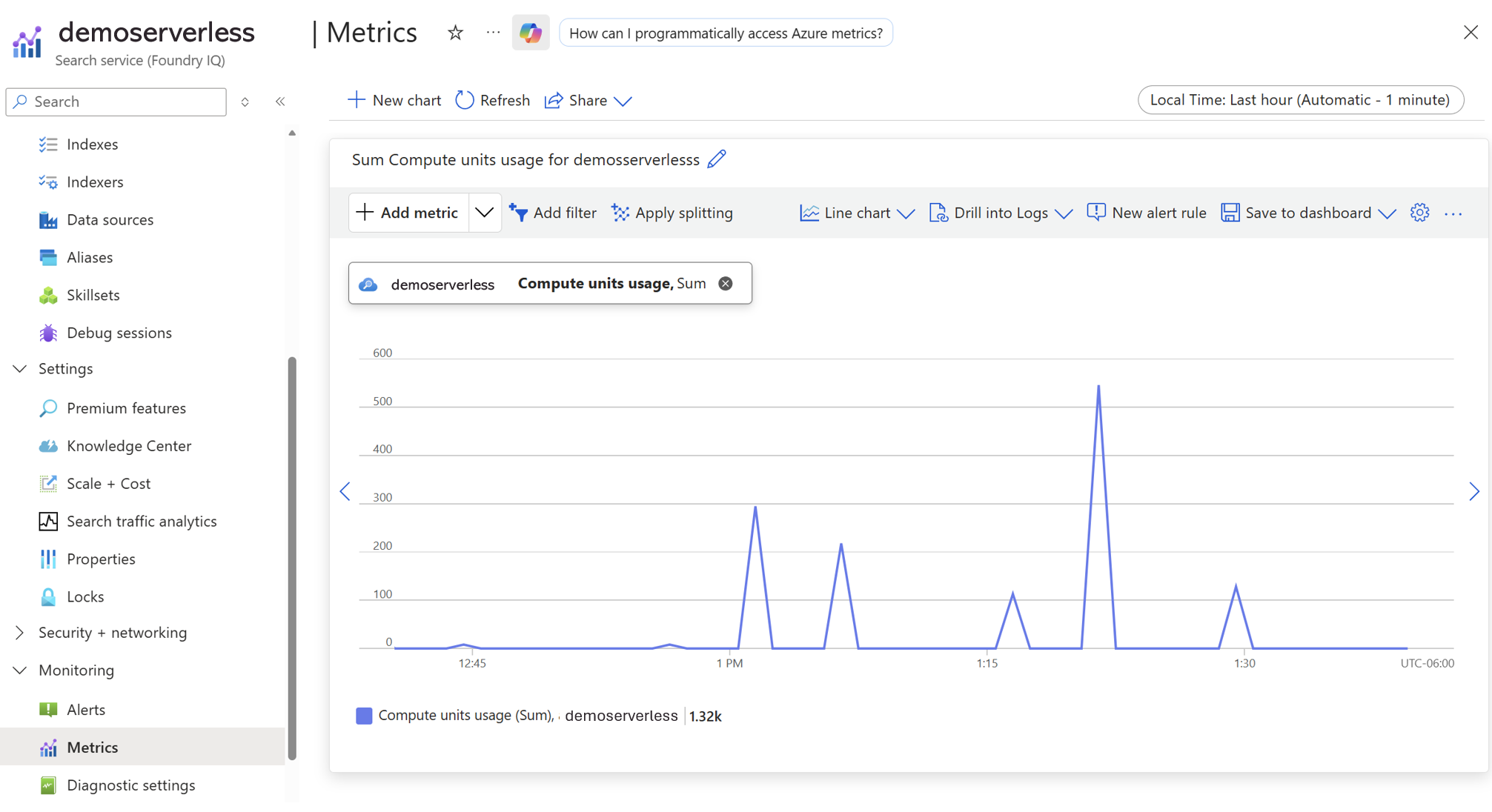
Task: Click Add filter
Action: pyautogui.click(x=553, y=213)
